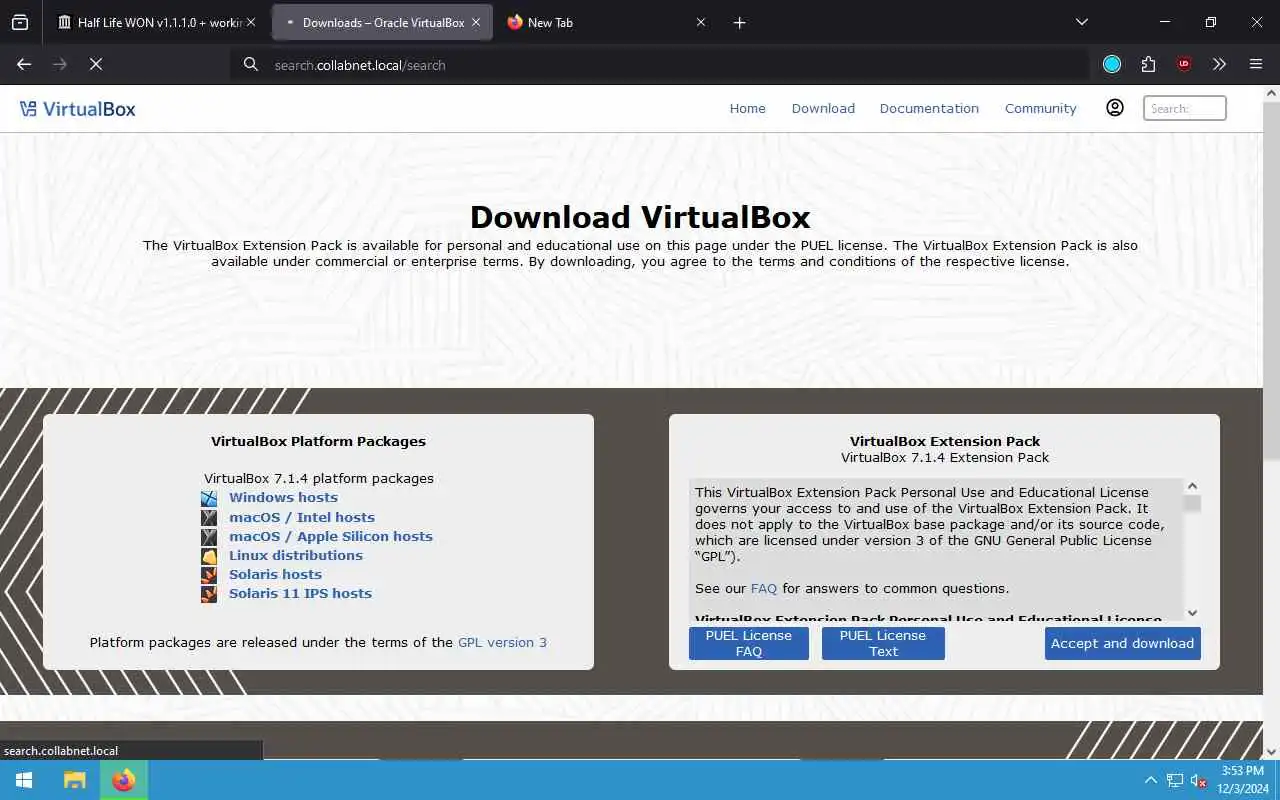This screenshot has width=1280, height=800.
Task: Stop loading the current page
Action: pos(95,64)
